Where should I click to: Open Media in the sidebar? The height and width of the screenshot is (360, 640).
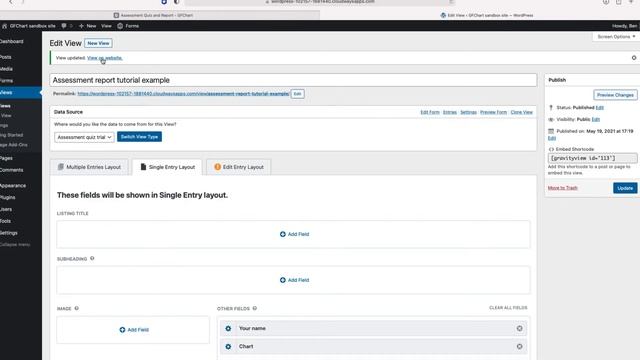tap(6, 69)
